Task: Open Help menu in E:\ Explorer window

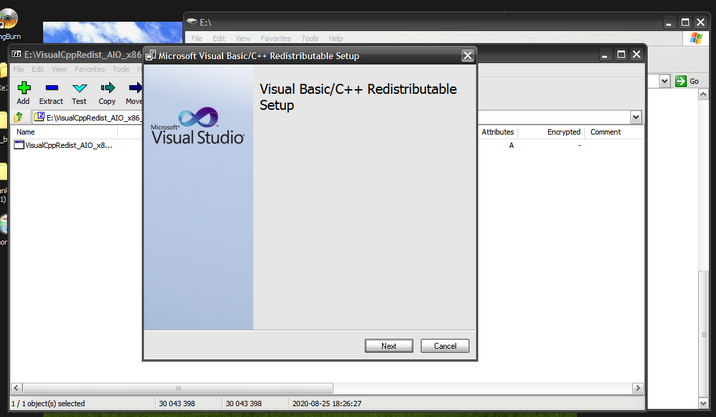Action: click(x=336, y=38)
